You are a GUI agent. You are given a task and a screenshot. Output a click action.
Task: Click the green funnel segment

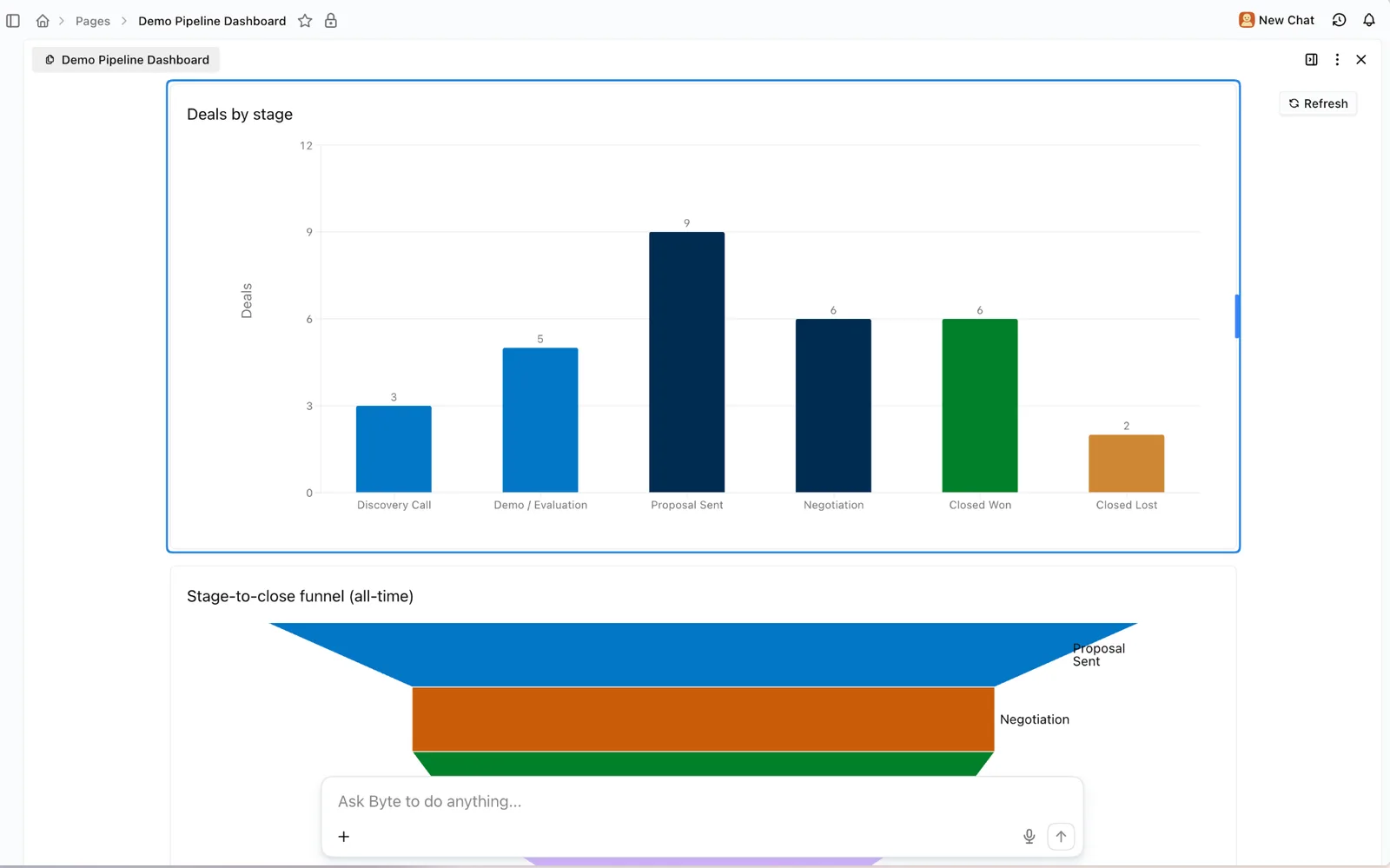click(x=703, y=764)
